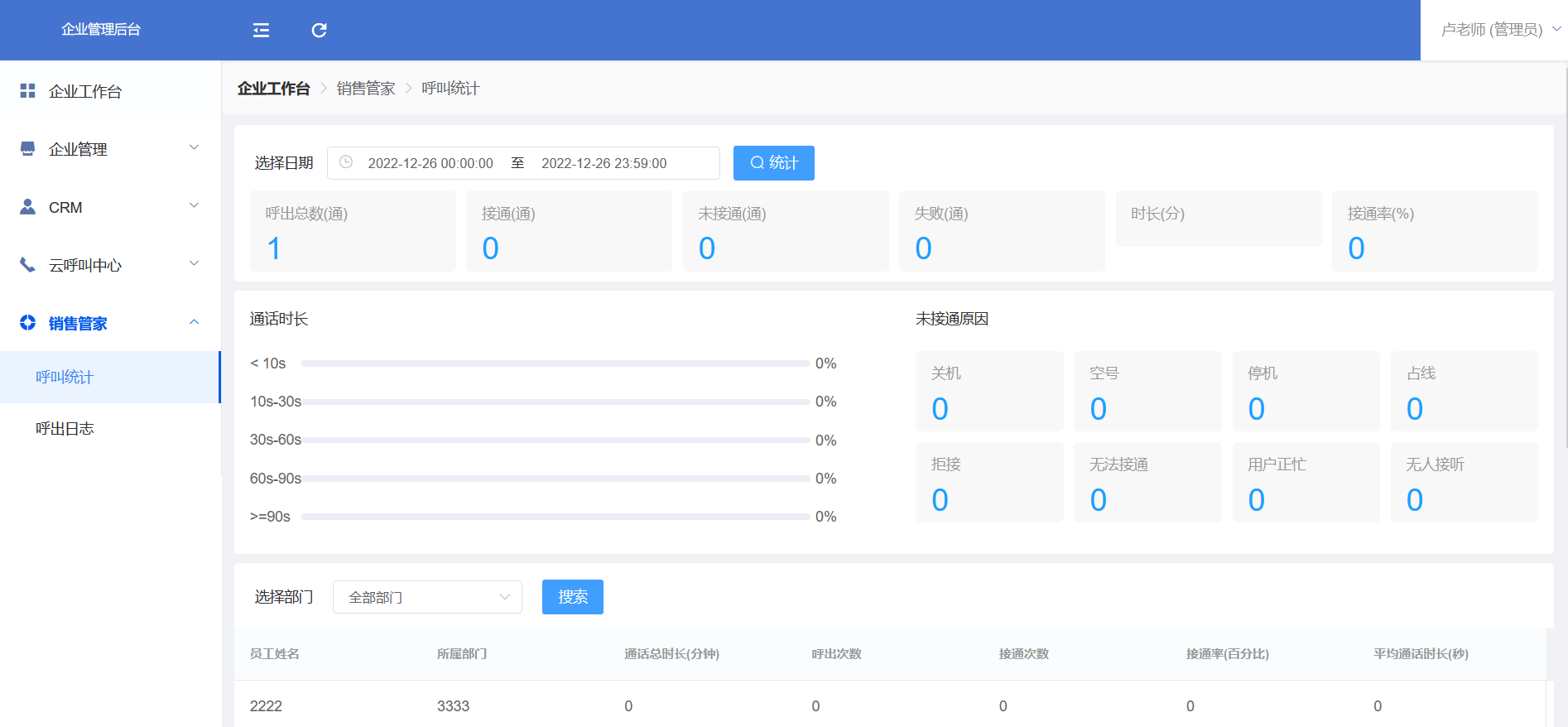
Task: Click the clock icon in date field
Action: point(346,162)
